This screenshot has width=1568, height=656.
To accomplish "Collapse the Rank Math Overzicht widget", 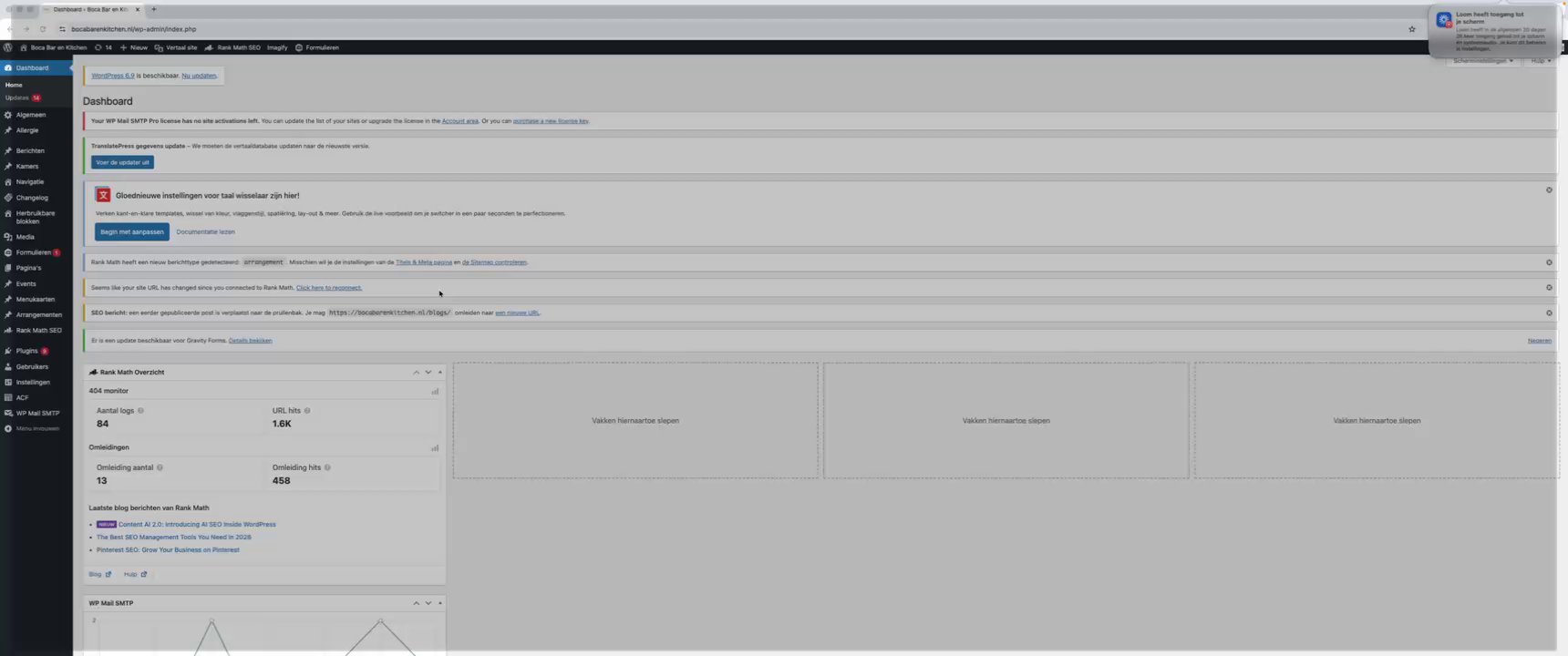I will click(440, 373).
